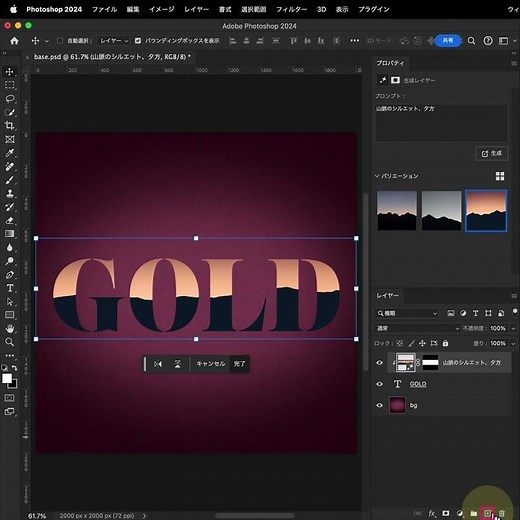Collapse the Variations section
The width and height of the screenshot is (520, 520).
tap(377, 176)
